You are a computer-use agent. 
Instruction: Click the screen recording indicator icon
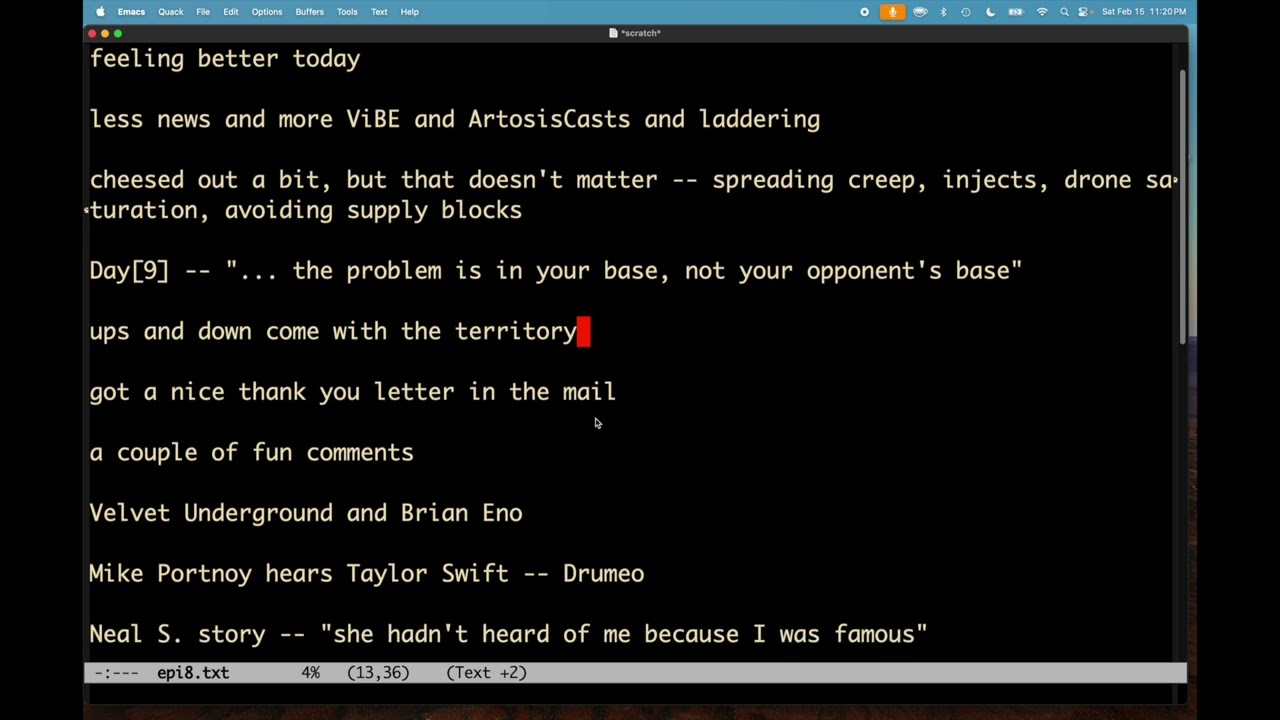(x=865, y=12)
